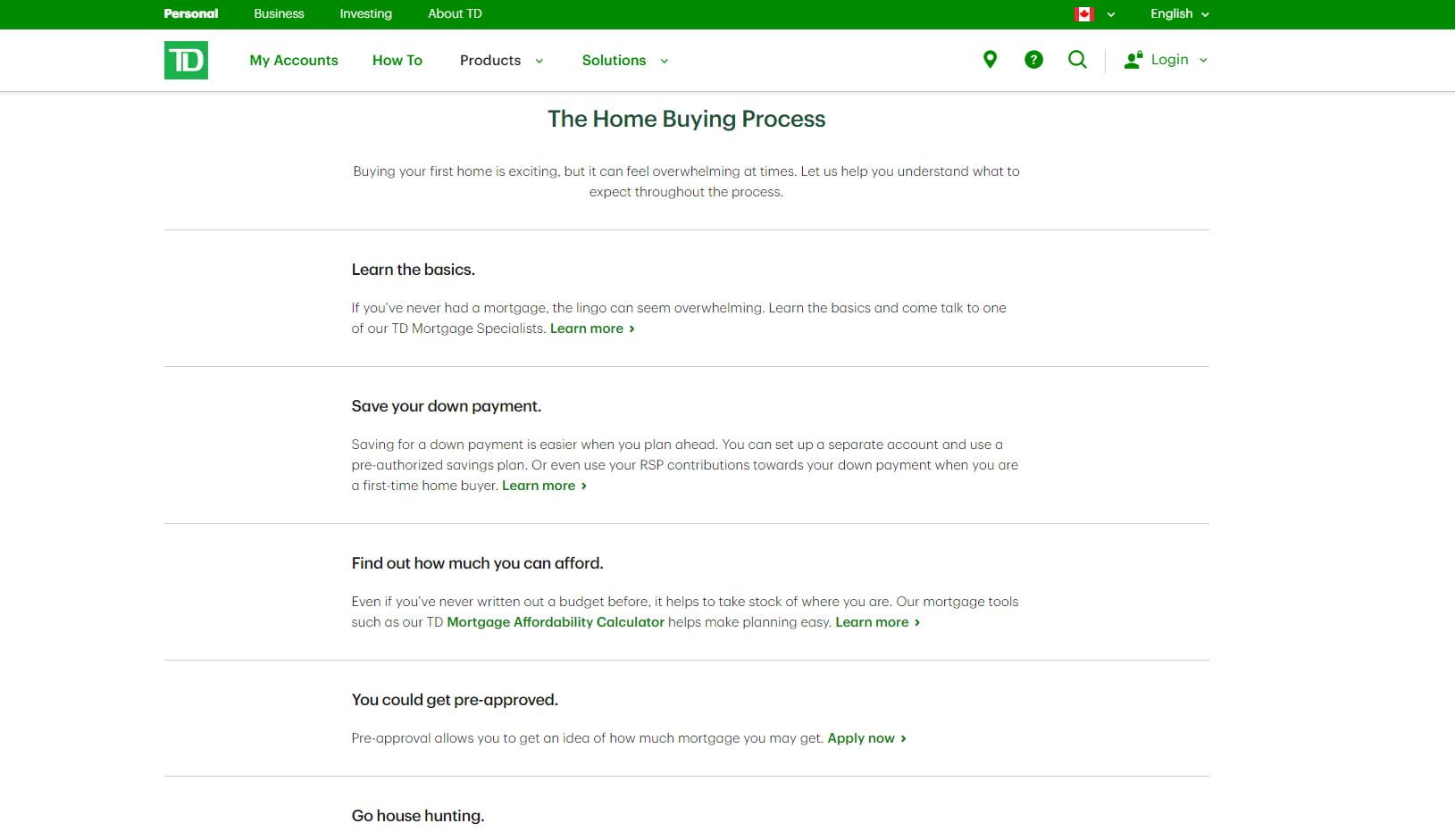Viewport: 1455px width, 840px height.
Task: Open the branch locator pin icon
Action: [x=990, y=60]
